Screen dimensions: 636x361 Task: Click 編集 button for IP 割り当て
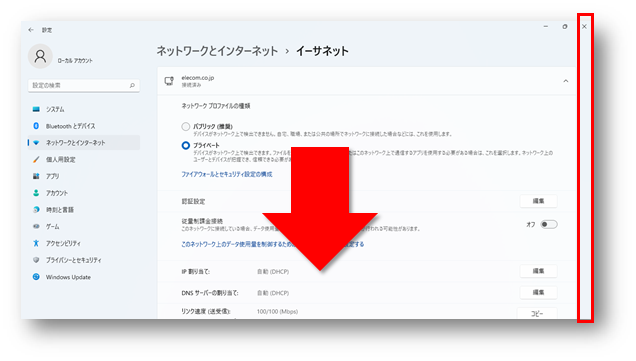[x=538, y=271]
